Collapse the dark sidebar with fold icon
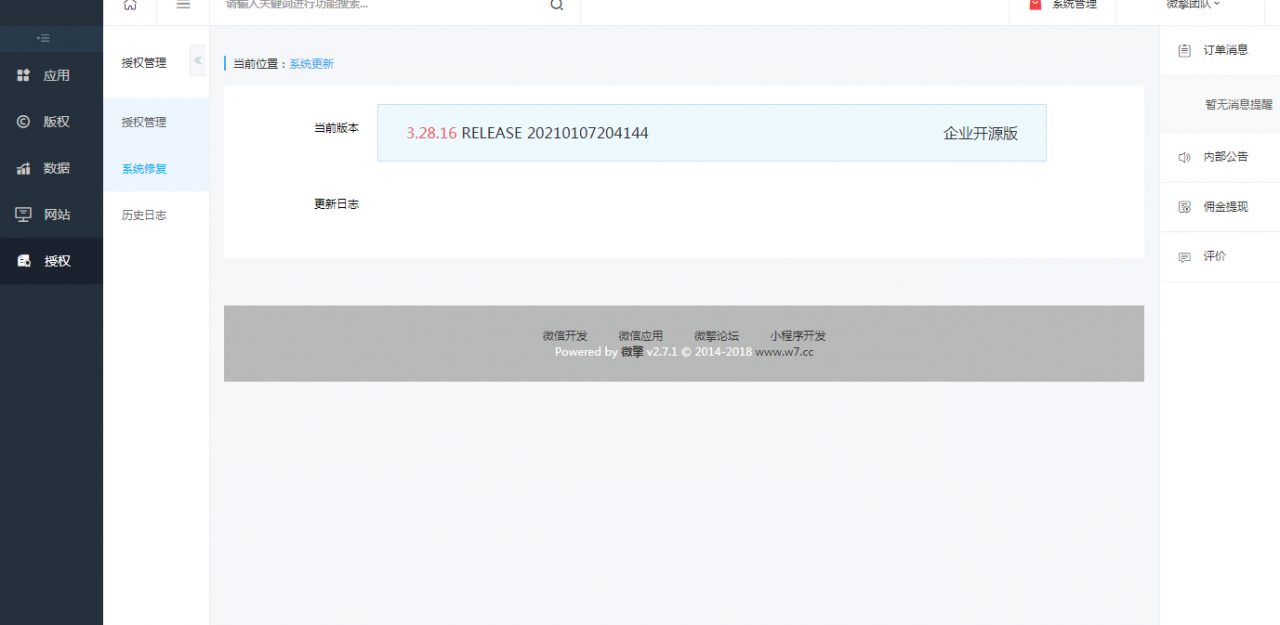Image resolution: width=1280 pixels, height=625 pixels. [43, 38]
